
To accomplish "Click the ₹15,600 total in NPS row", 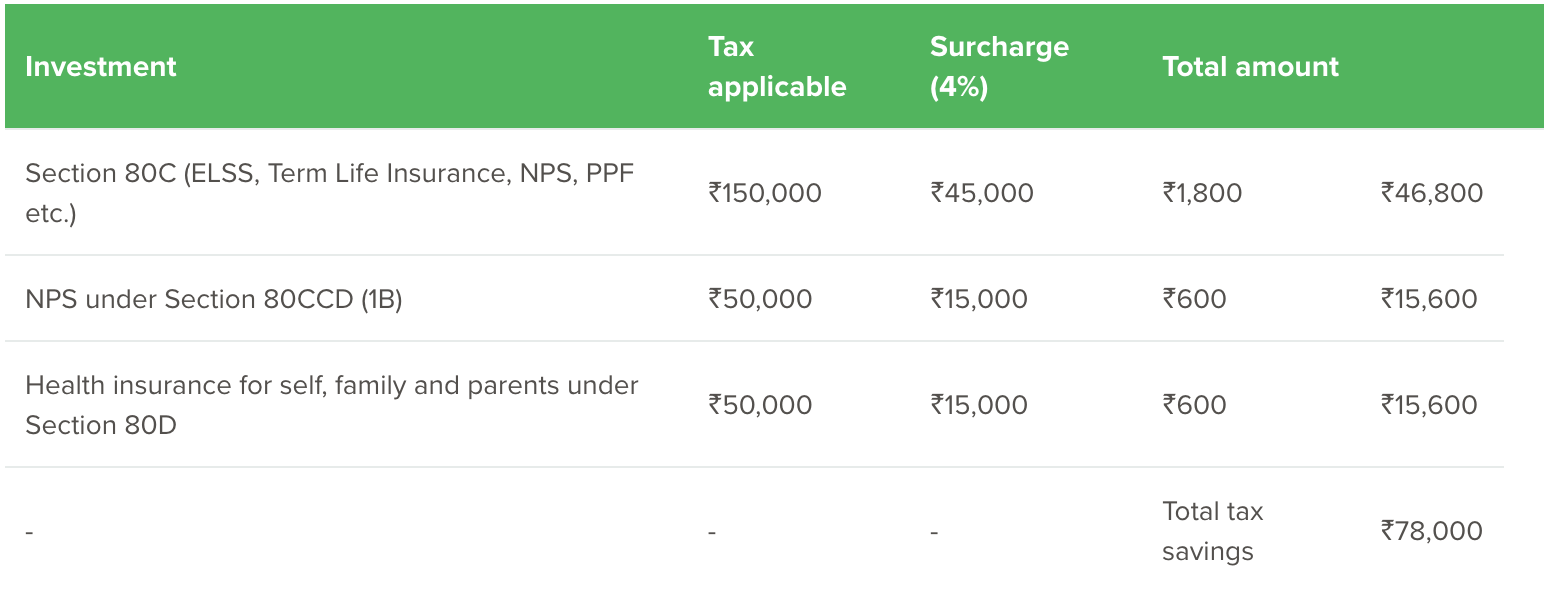I will 1429,299.
